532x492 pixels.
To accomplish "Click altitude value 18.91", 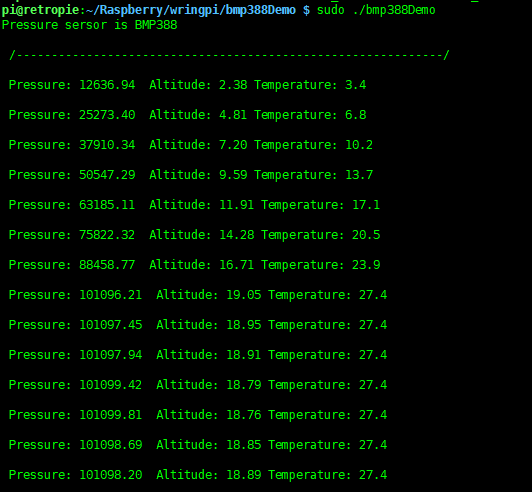I will tap(244, 355).
